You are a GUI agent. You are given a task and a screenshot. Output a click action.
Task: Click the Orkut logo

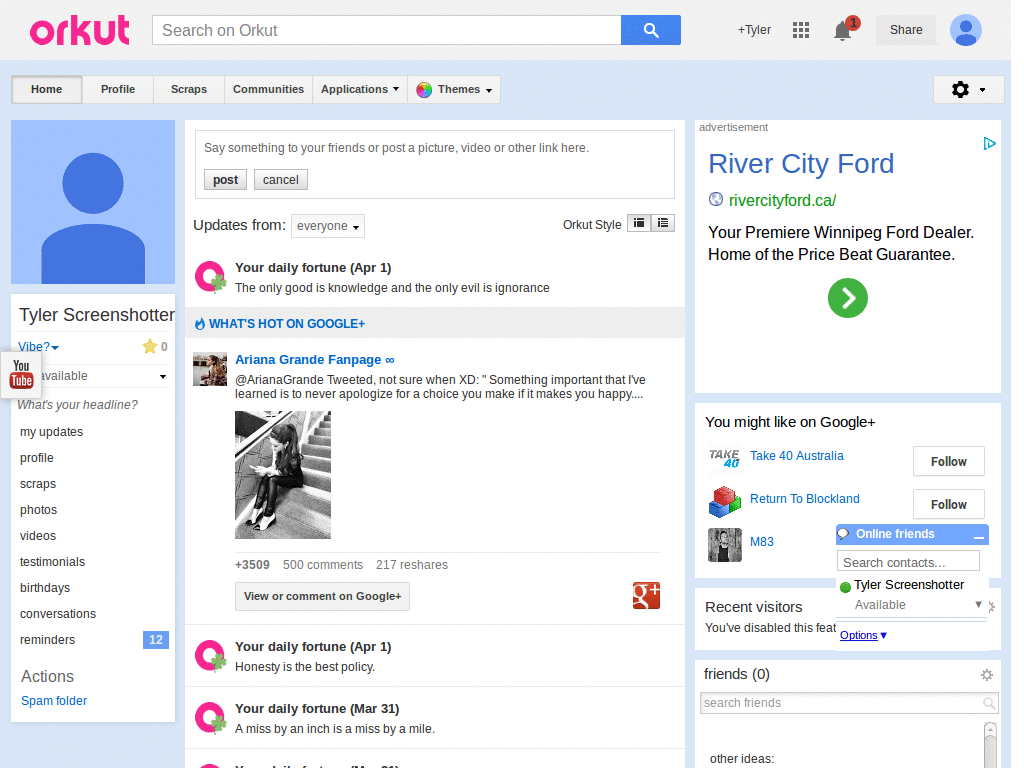pyautogui.click(x=80, y=30)
